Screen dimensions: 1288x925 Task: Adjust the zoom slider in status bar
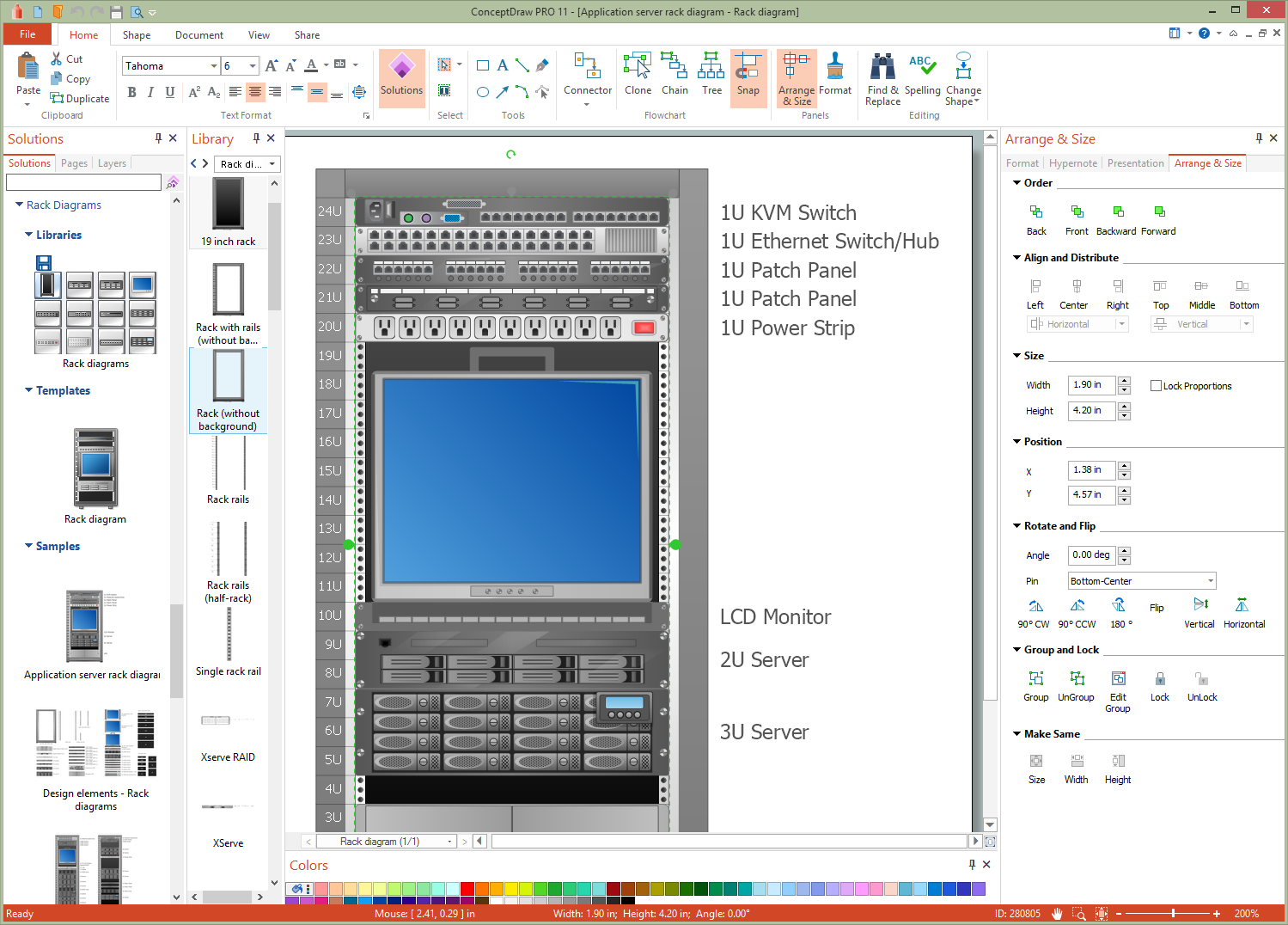(1173, 914)
